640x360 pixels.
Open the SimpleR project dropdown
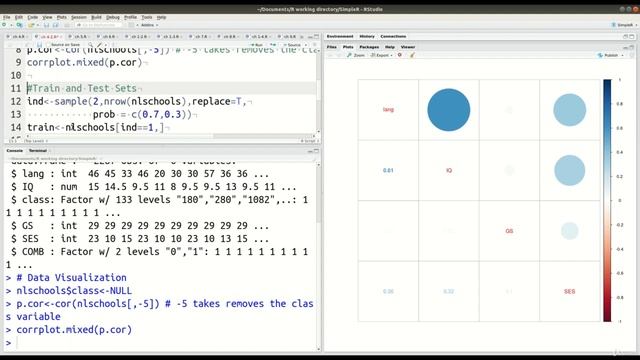point(624,25)
